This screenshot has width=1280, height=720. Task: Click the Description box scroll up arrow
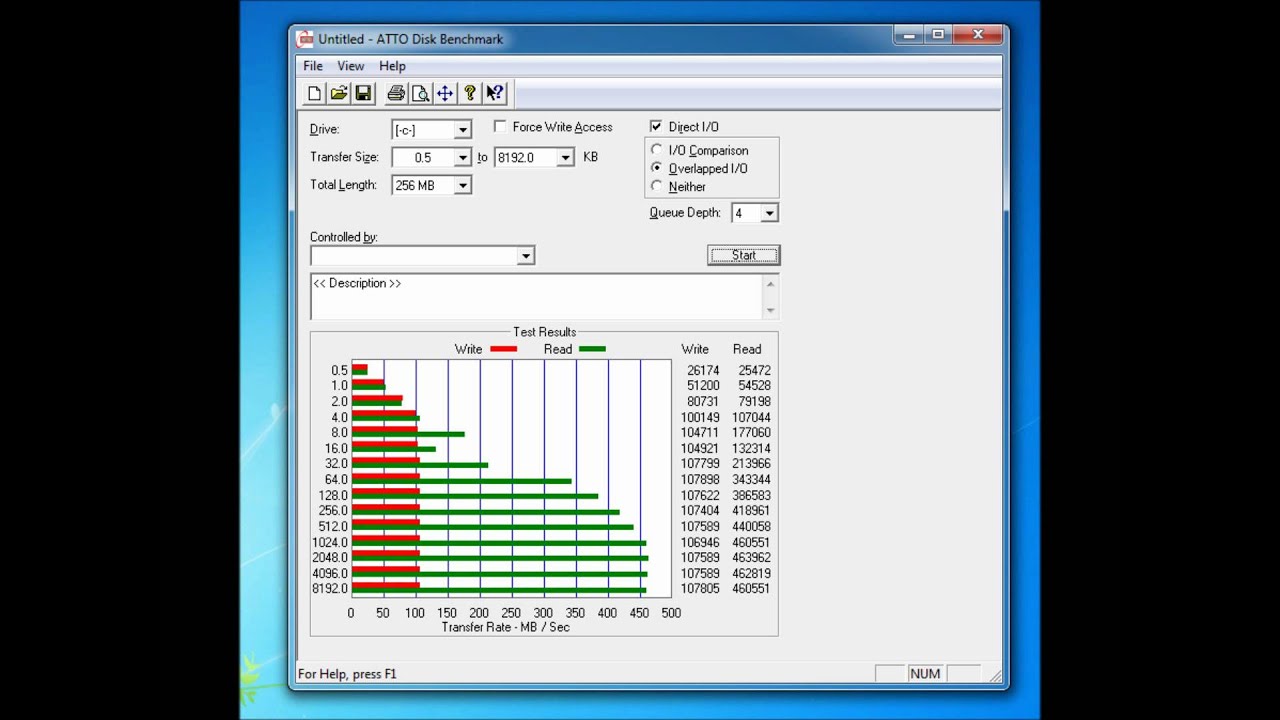pyautogui.click(x=770, y=284)
